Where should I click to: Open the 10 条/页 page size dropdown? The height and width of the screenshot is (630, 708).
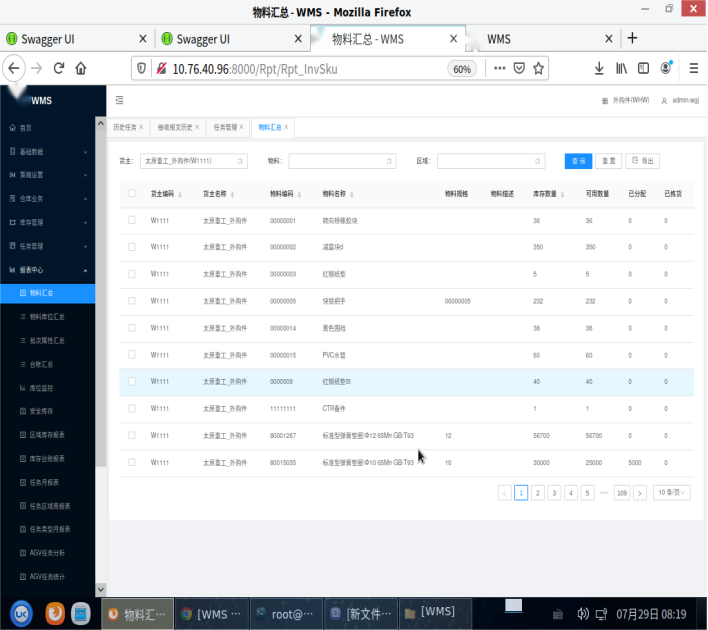click(671, 492)
